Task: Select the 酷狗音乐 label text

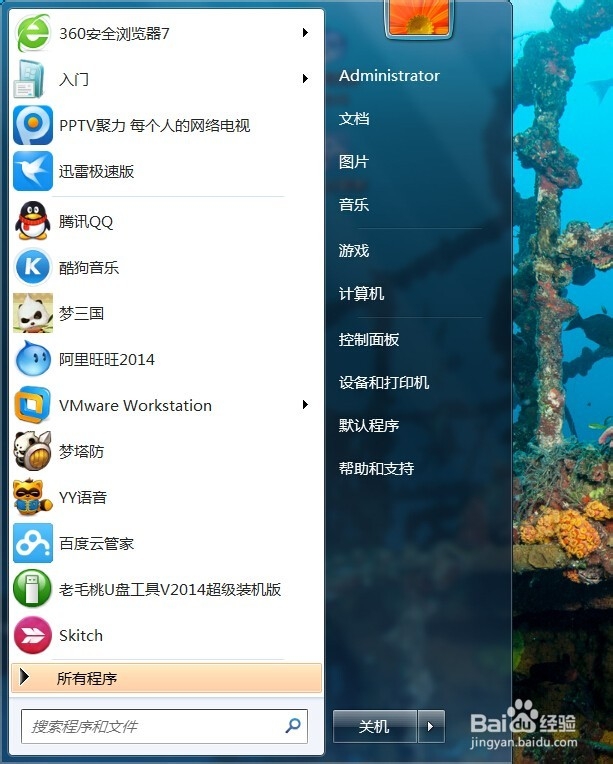Action: [x=89, y=267]
